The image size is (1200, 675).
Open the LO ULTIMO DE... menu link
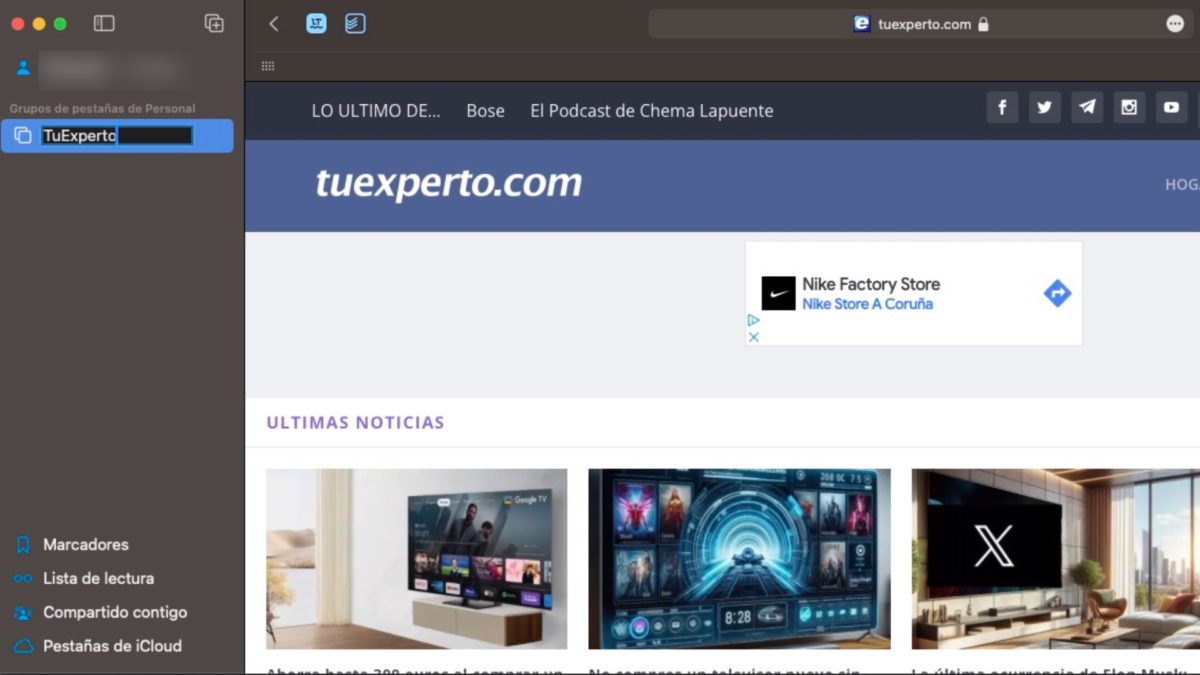376,111
